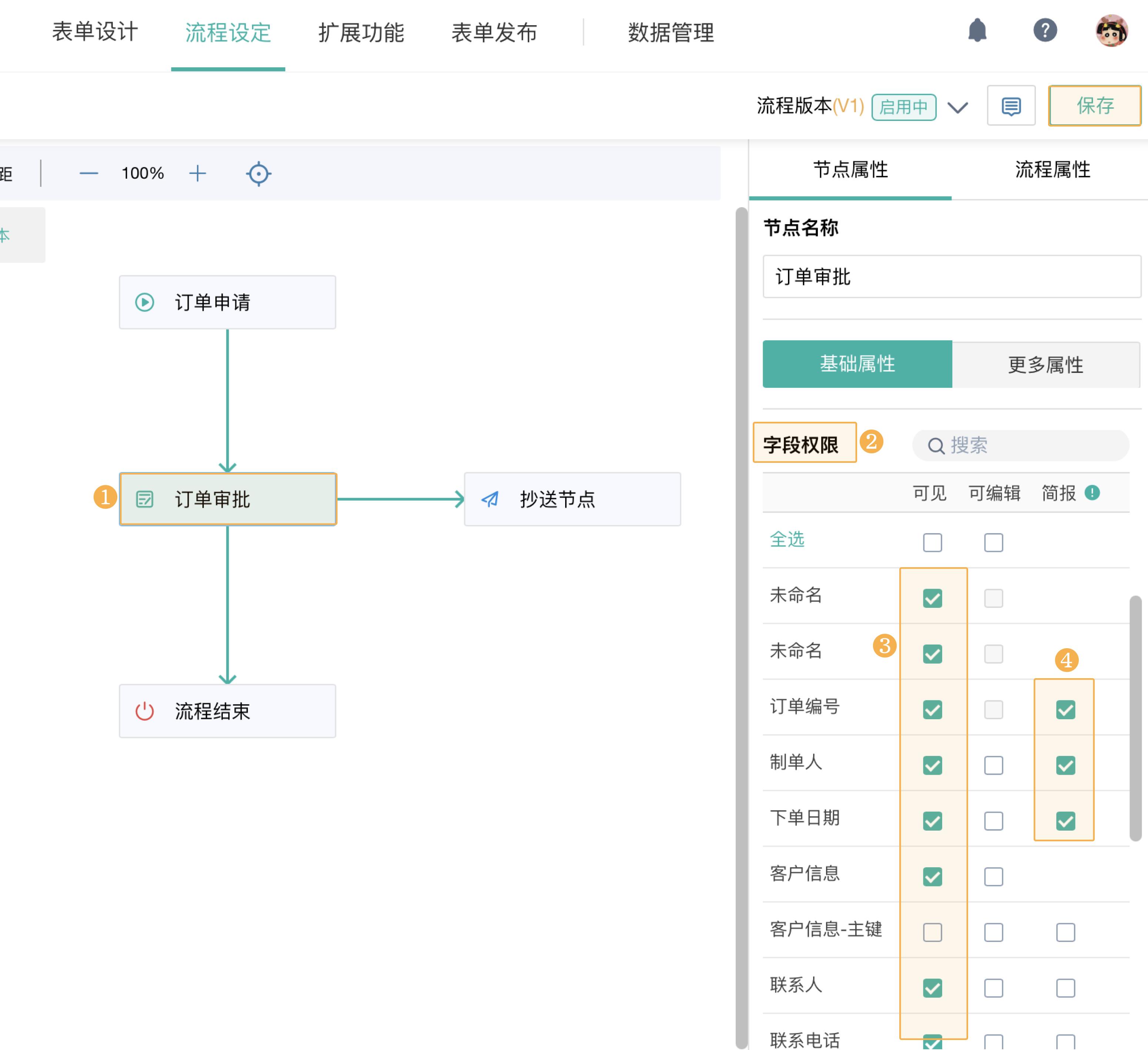Zoom out using the minus icon

tap(89, 174)
